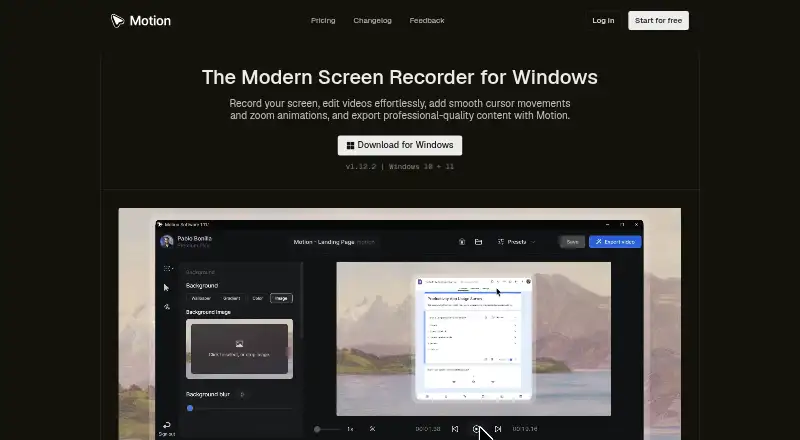This screenshot has width=800, height=440.
Task: Open the layout grid icon in the demo sidebar
Action: click(167, 268)
